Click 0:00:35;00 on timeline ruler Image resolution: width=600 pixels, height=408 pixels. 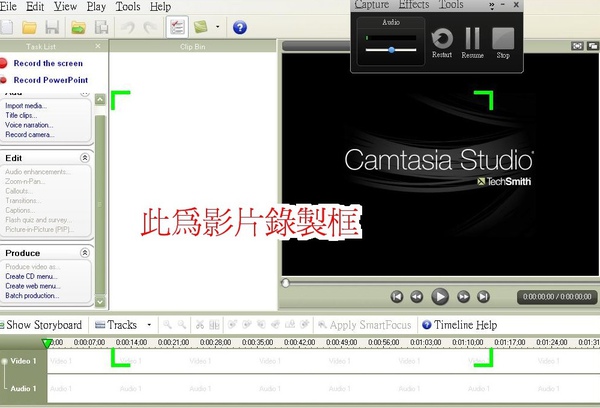coord(257,342)
